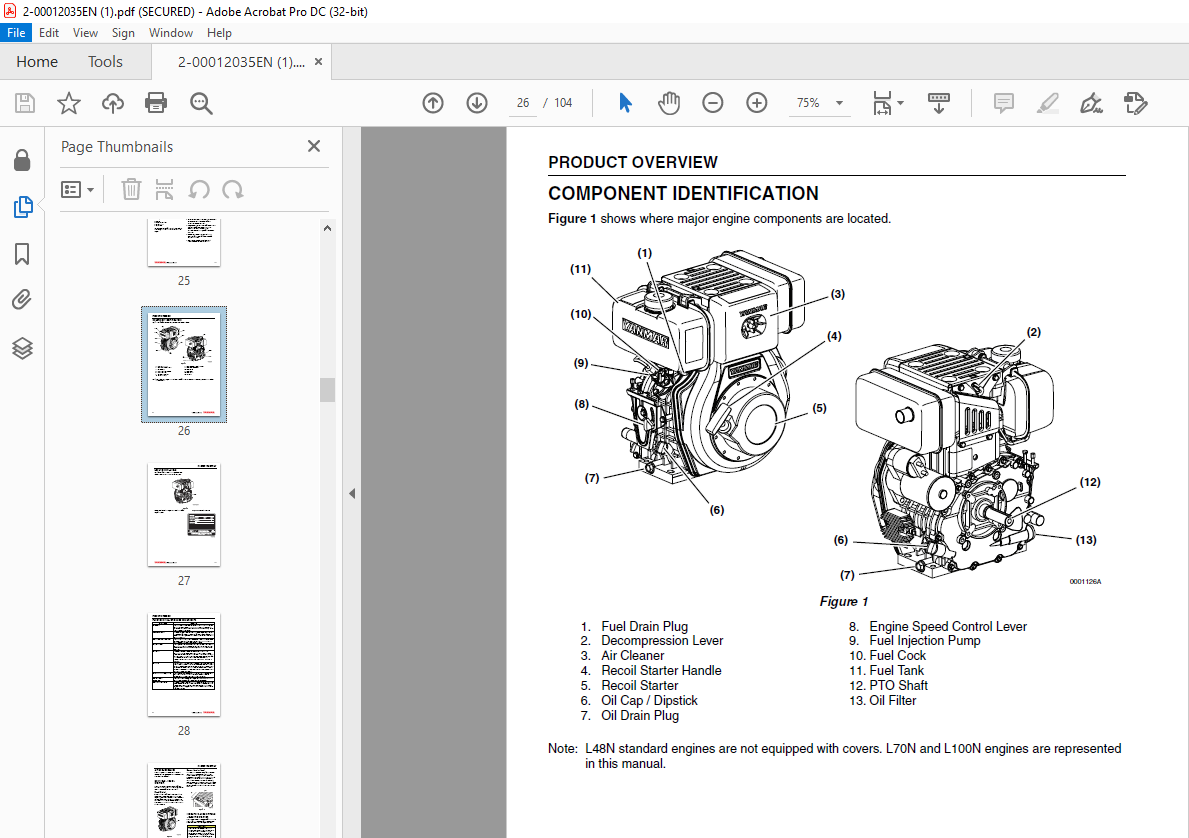The image size is (1189, 838).
Task: Close the Page Thumbnails panel
Action: (x=314, y=146)
